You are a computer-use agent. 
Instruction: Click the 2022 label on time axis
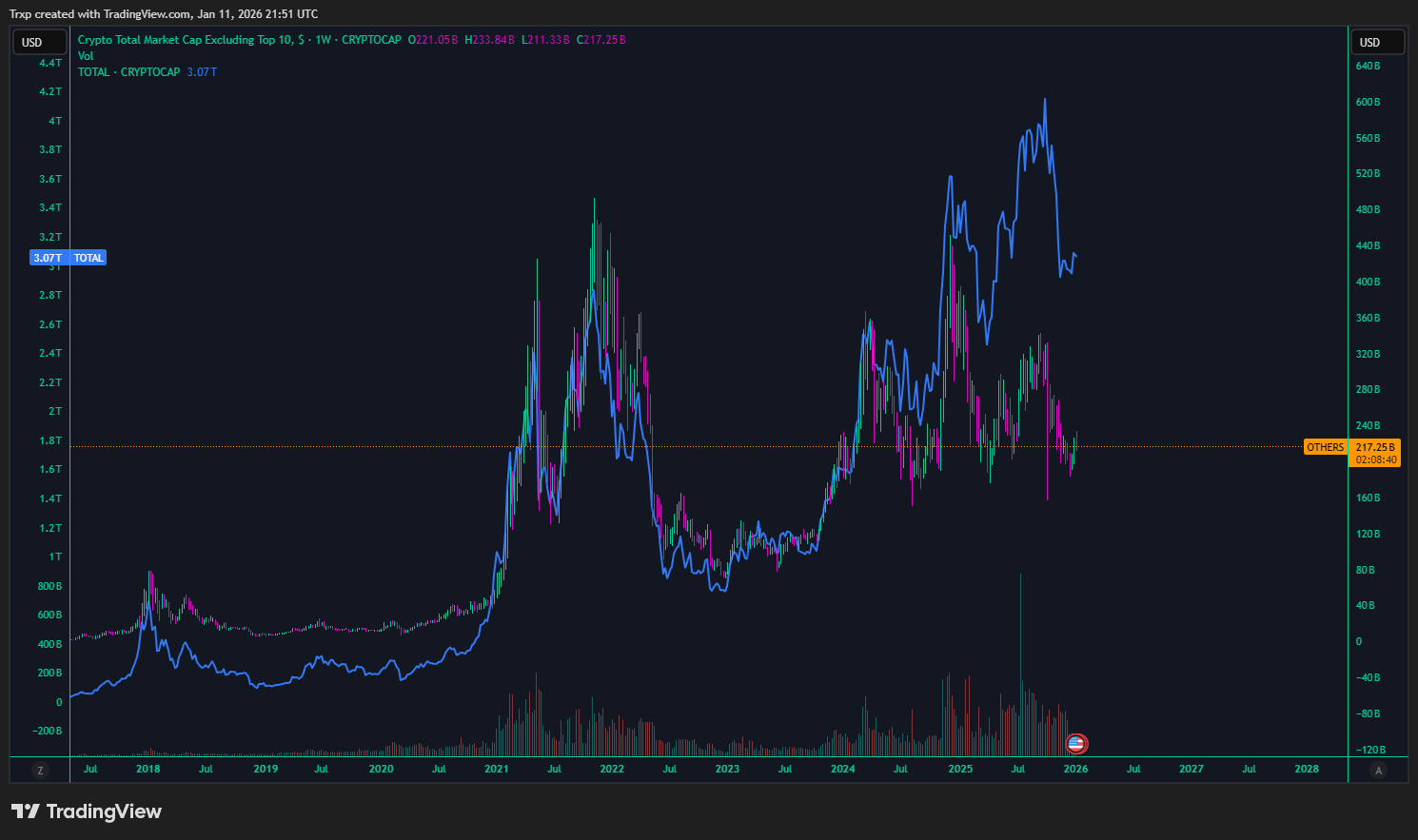(x=612, y=769)
